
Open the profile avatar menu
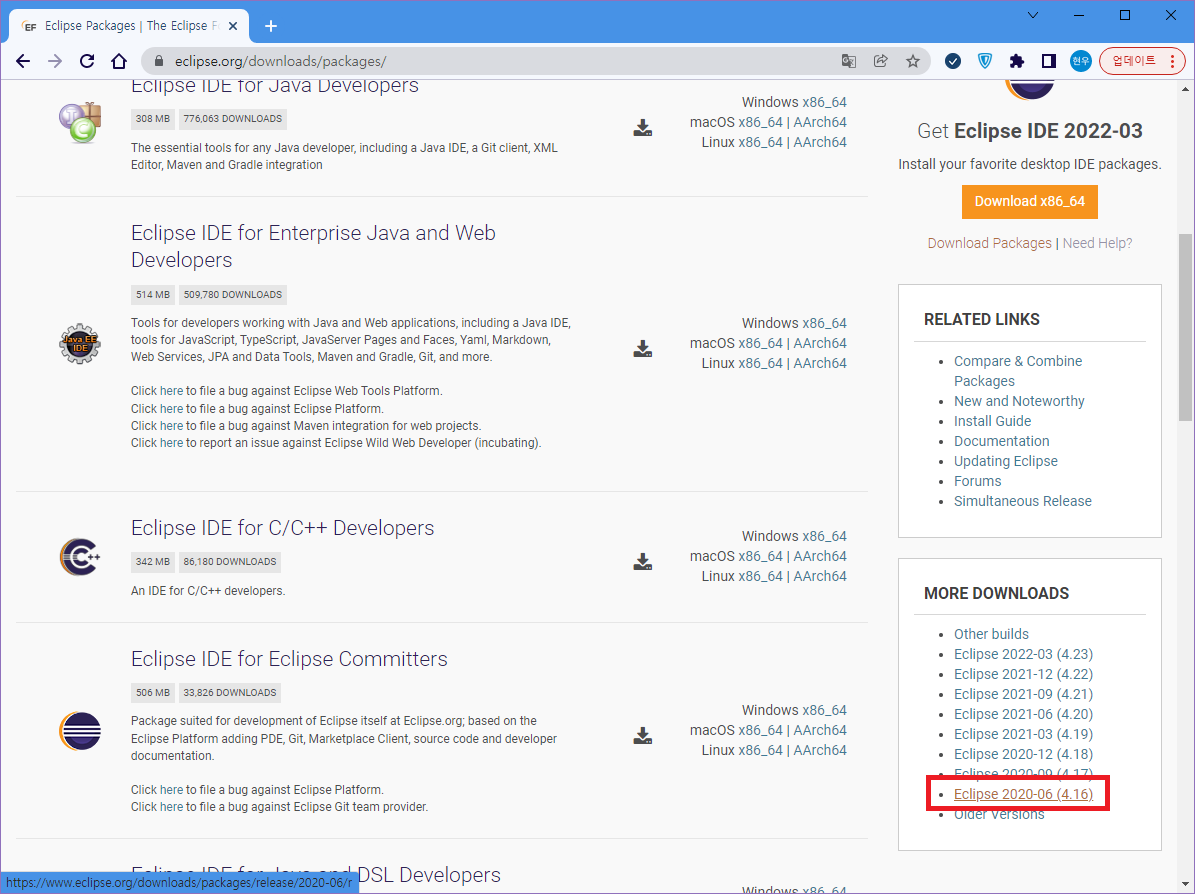[1081, 61]
